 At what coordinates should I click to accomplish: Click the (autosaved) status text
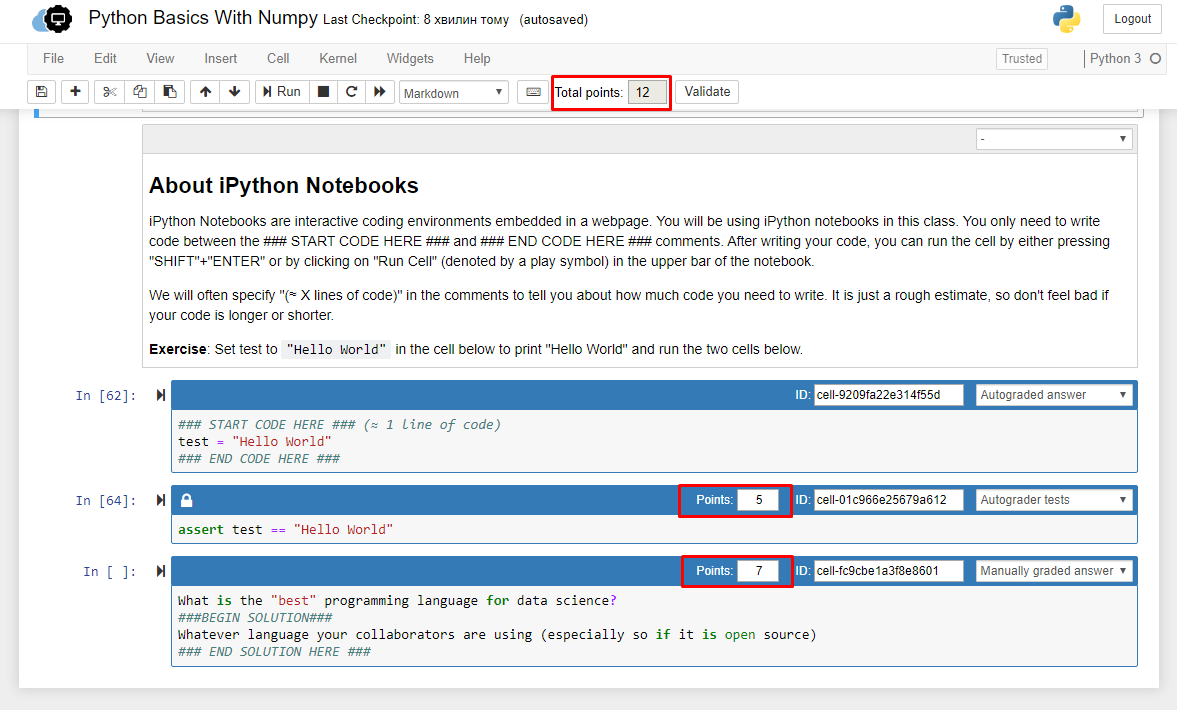(554, 20)
